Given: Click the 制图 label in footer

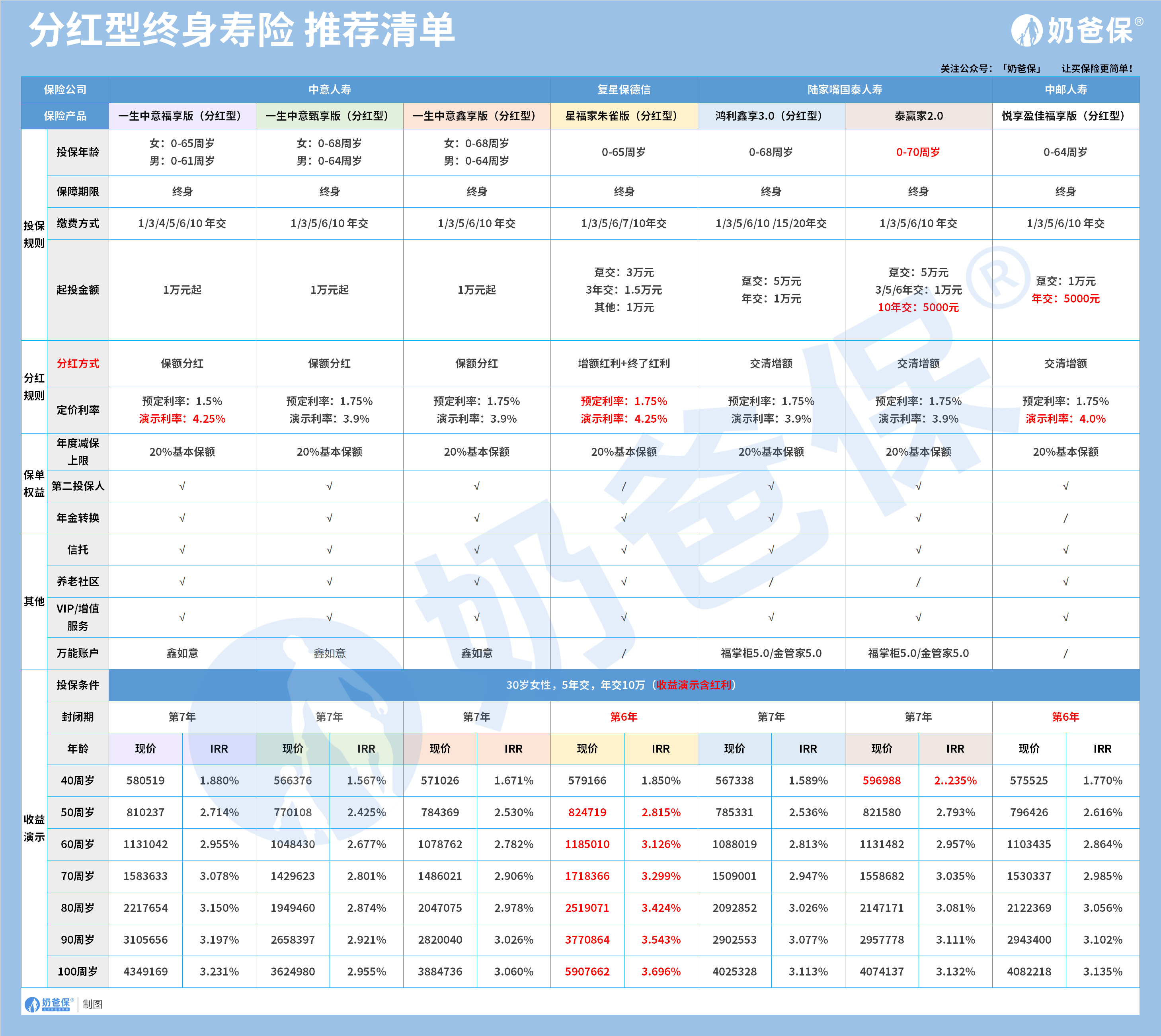Looking at the screenshot, I should pos(92,1004).
